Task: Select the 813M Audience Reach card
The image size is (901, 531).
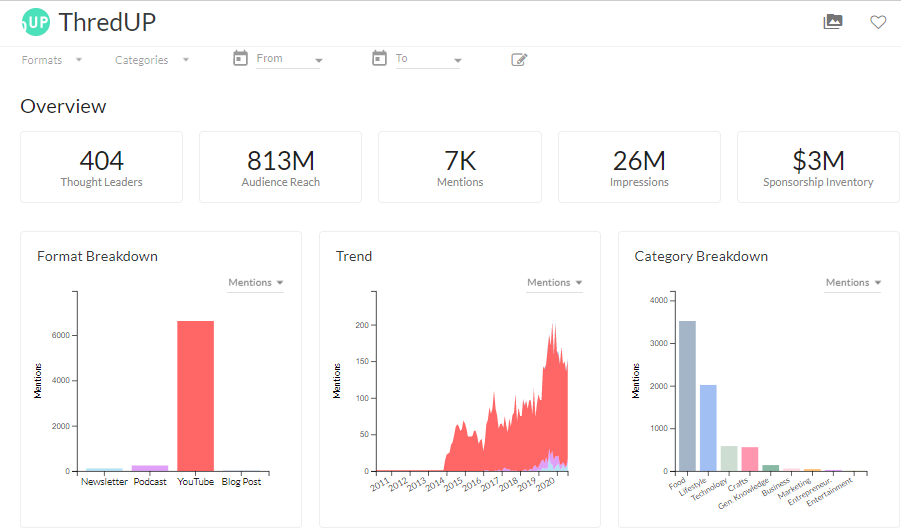Action: [280, 167]
